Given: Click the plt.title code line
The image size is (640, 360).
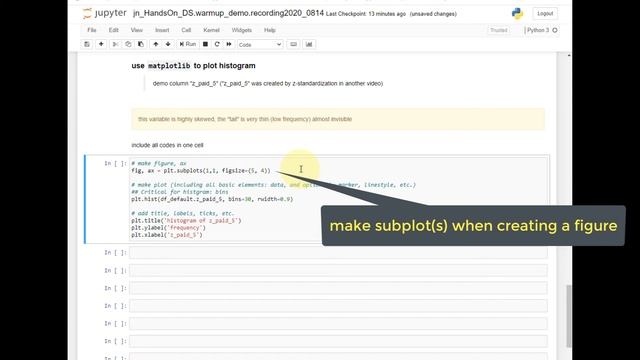Looking at the screenshot, I should click(x=187, y=220).
